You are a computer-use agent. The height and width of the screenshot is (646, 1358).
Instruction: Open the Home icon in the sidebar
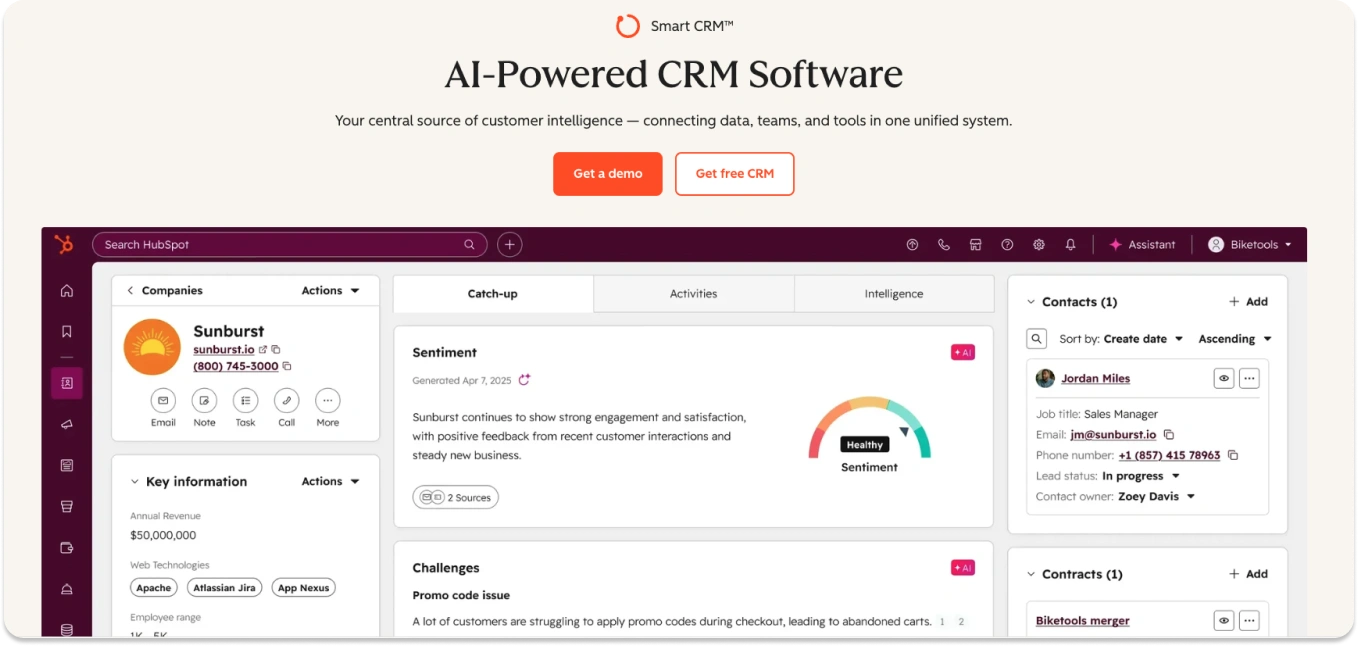66,291
